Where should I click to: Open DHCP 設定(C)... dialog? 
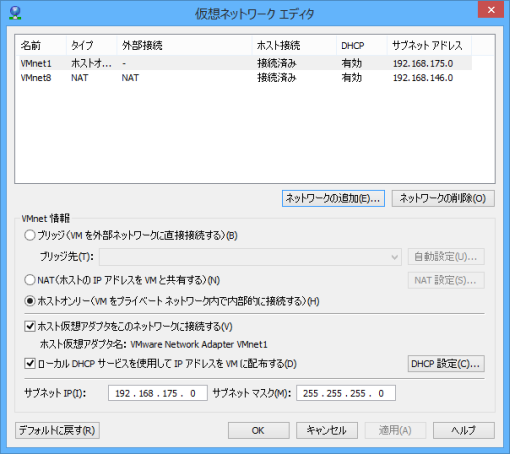[x=446, y=363]
